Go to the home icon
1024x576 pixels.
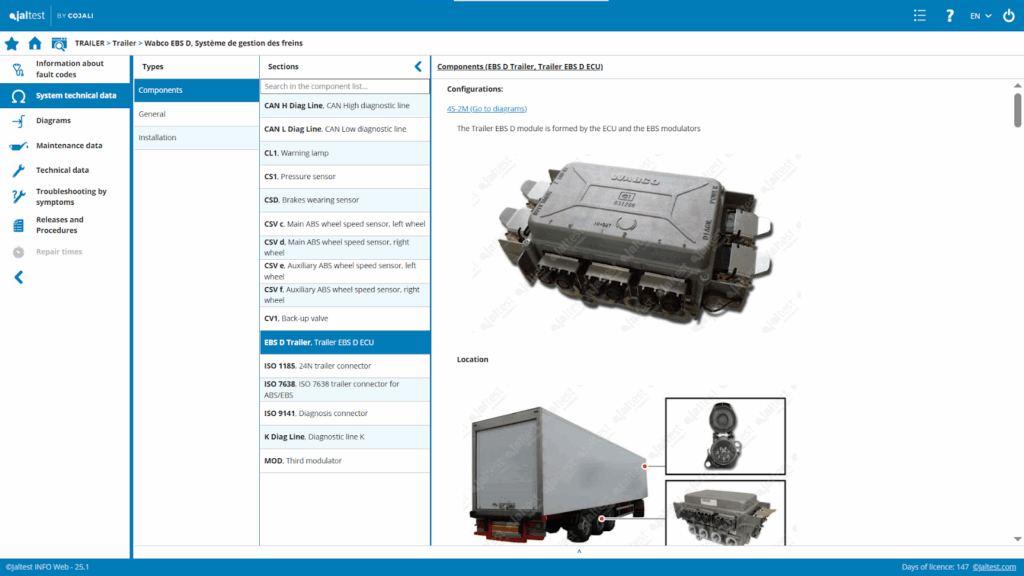click(x=35, y=43)
